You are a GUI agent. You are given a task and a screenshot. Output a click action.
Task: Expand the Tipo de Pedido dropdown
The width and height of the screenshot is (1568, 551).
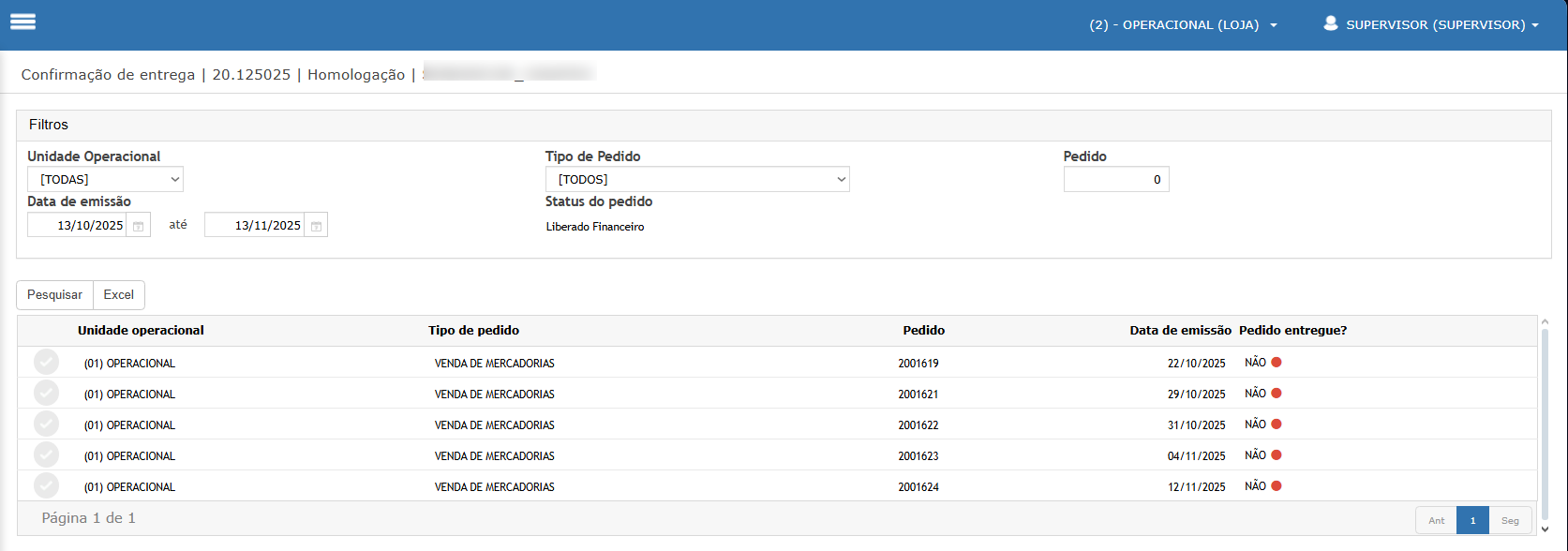pos(697,179)
